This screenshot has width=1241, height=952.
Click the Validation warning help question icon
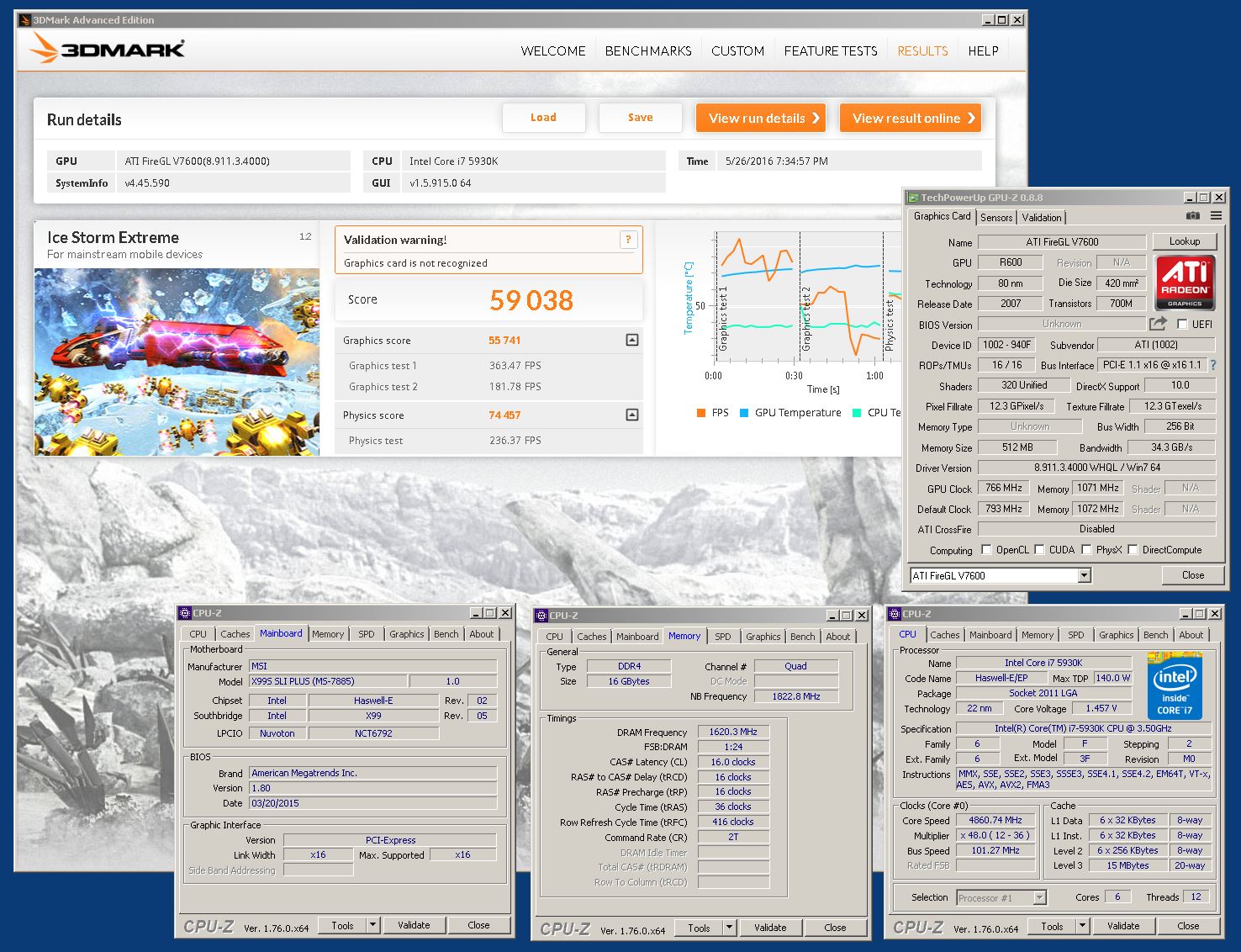(x=628, y=240)
